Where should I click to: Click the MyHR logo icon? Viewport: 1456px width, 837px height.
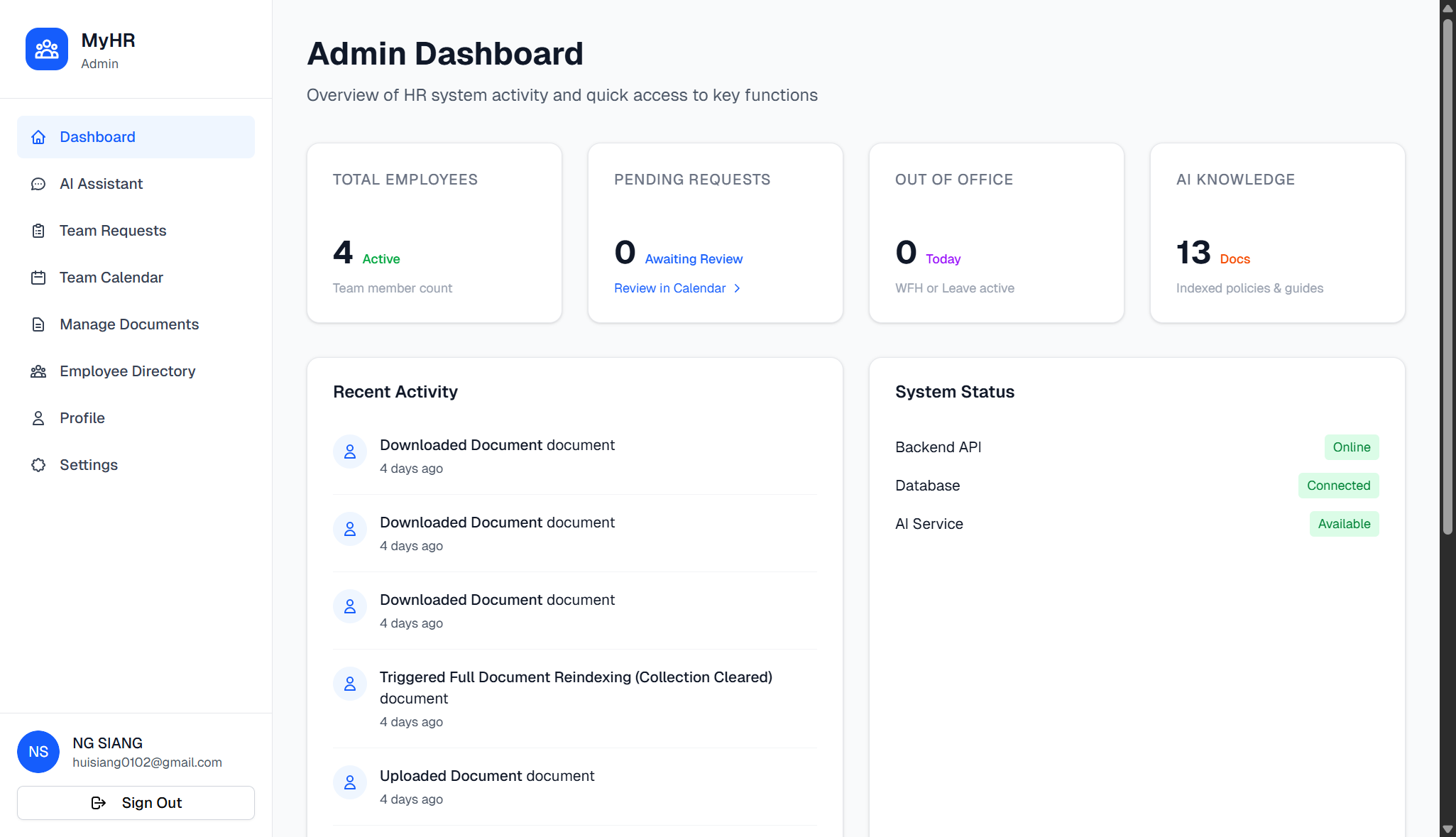pos(47,49)
